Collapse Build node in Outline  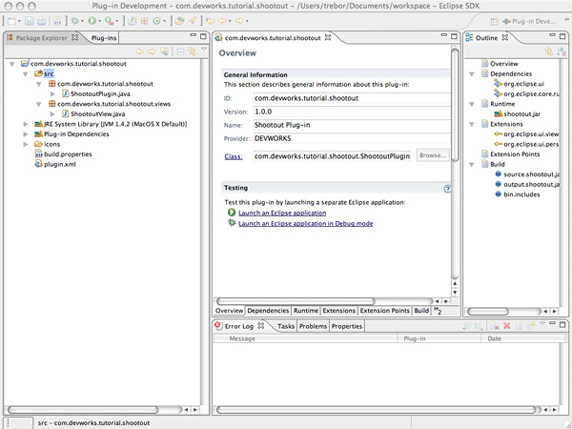472,165
